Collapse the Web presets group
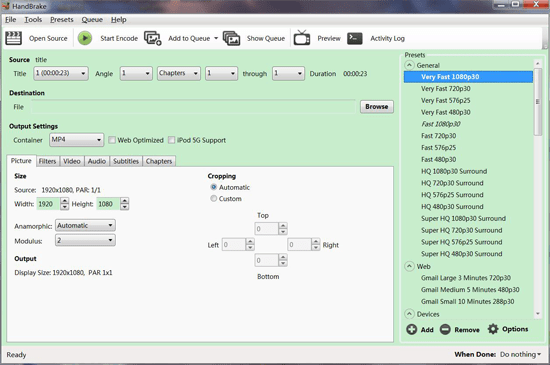Screen dimensions: 550x365 409,266
